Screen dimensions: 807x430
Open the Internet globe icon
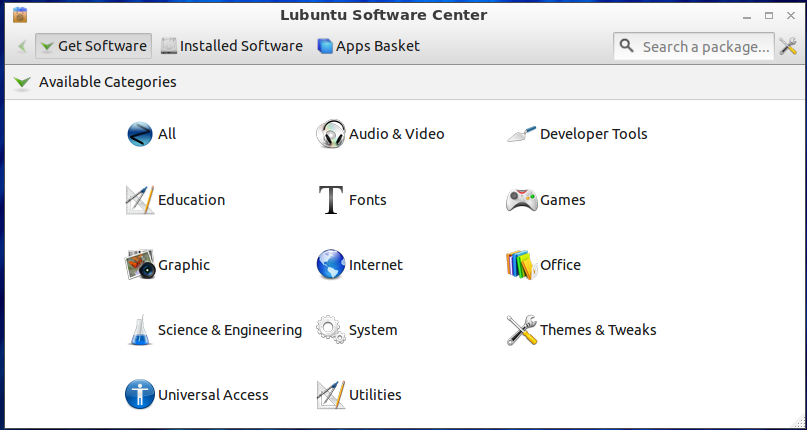pyautogui.click(x=331, y=265)
